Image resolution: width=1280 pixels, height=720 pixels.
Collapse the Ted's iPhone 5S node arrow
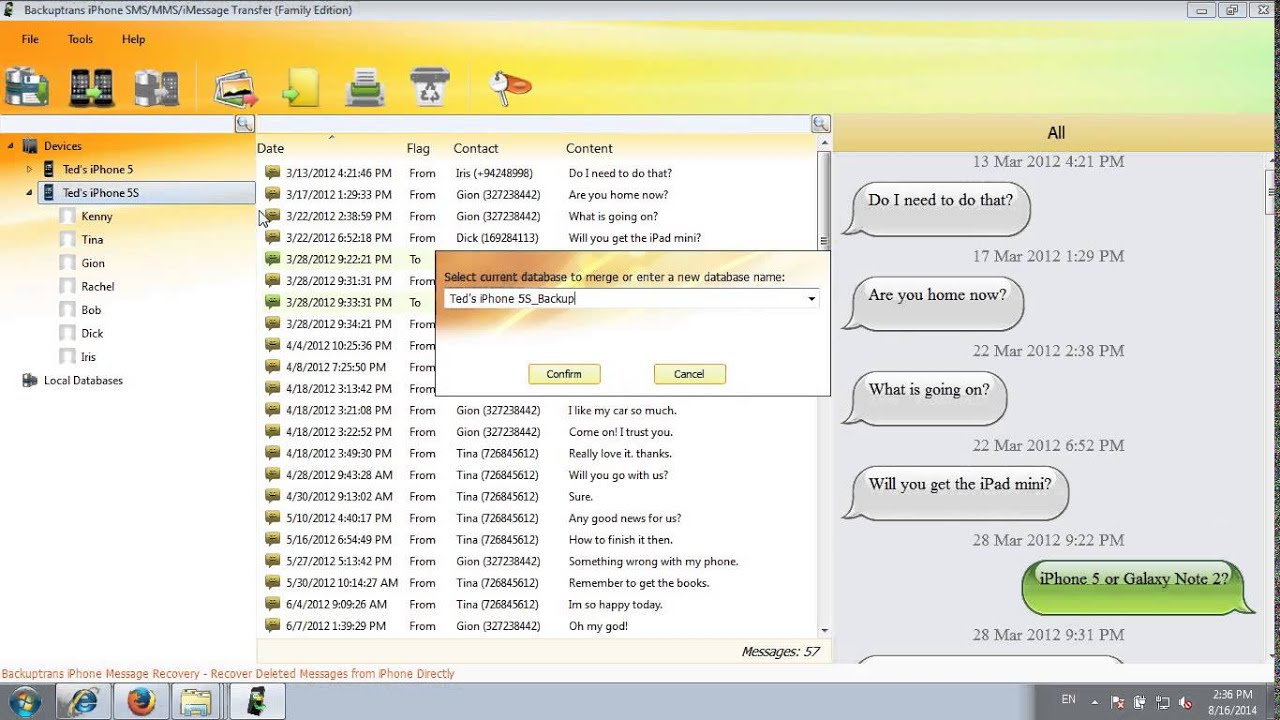[29, 193]
